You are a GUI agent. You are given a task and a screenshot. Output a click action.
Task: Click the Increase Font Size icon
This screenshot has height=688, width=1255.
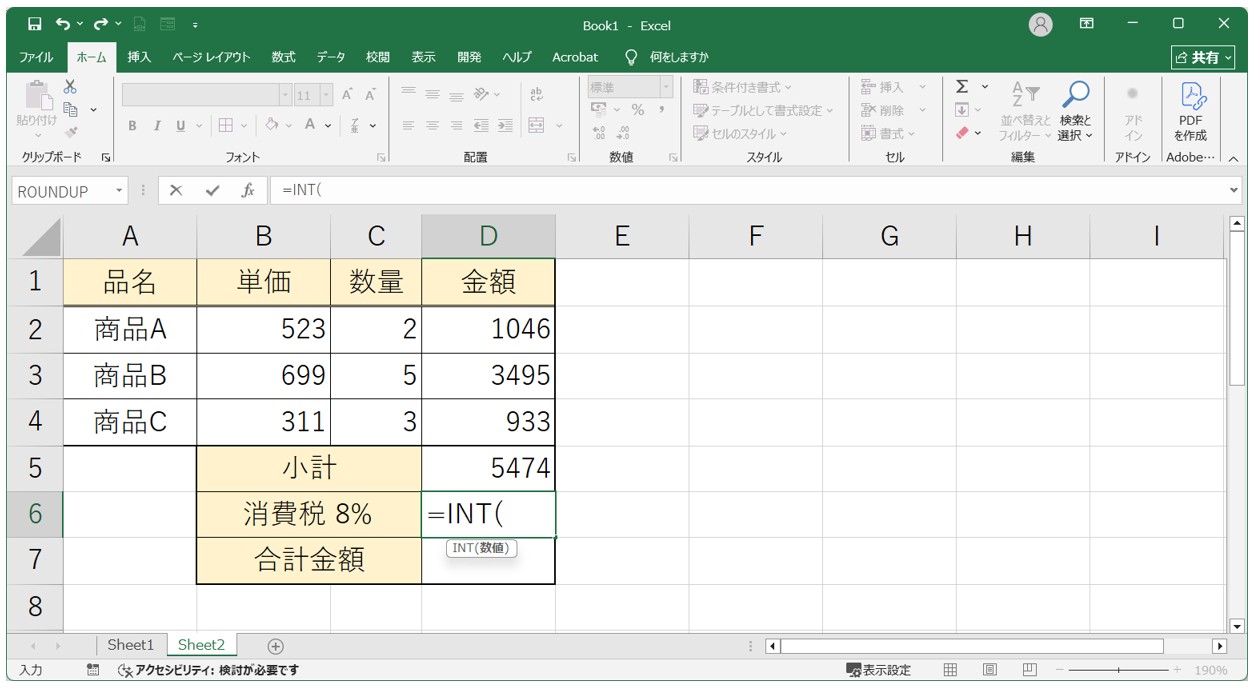[x=347, y=95]
